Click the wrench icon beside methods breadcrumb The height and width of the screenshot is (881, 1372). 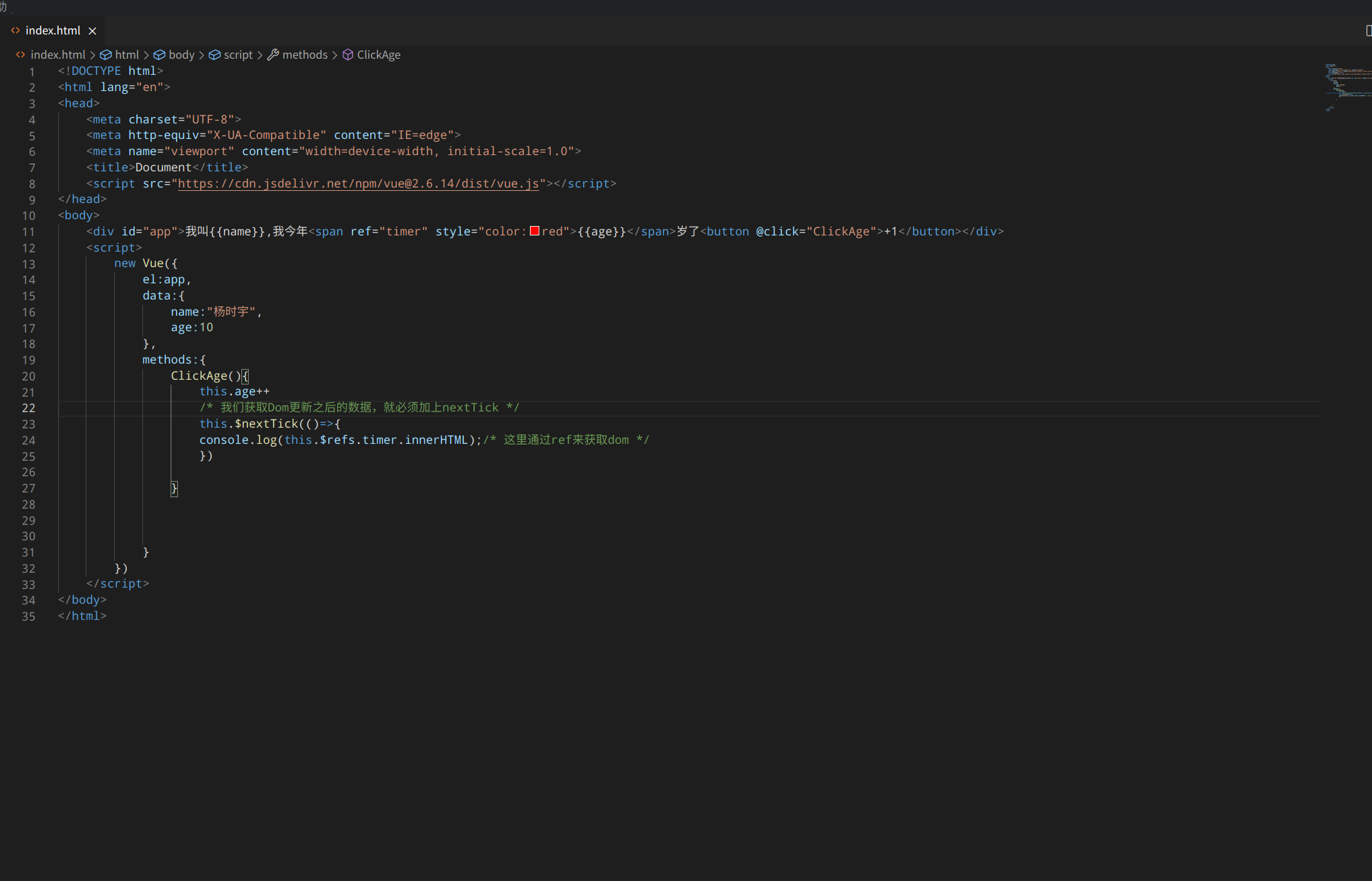pyautogui.click(x=273, y=55)
